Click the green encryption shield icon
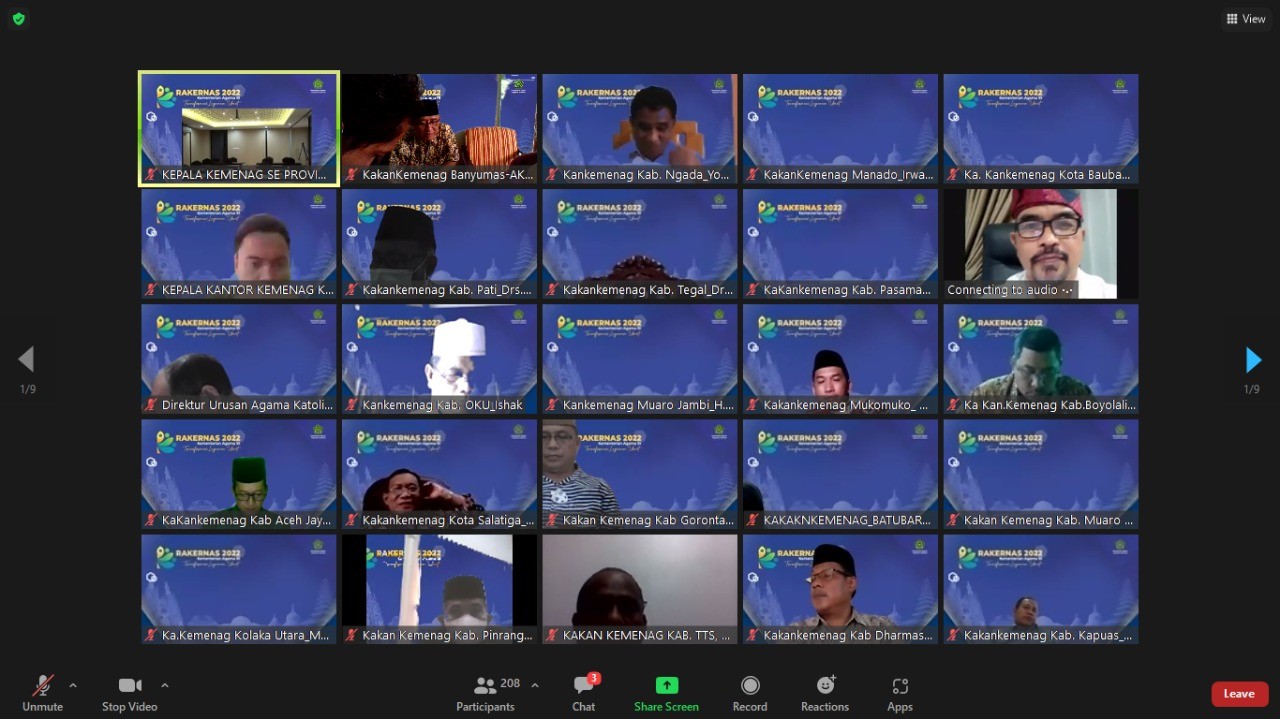The height and width of the screenshot is (719, 1280). click(18, 19)
